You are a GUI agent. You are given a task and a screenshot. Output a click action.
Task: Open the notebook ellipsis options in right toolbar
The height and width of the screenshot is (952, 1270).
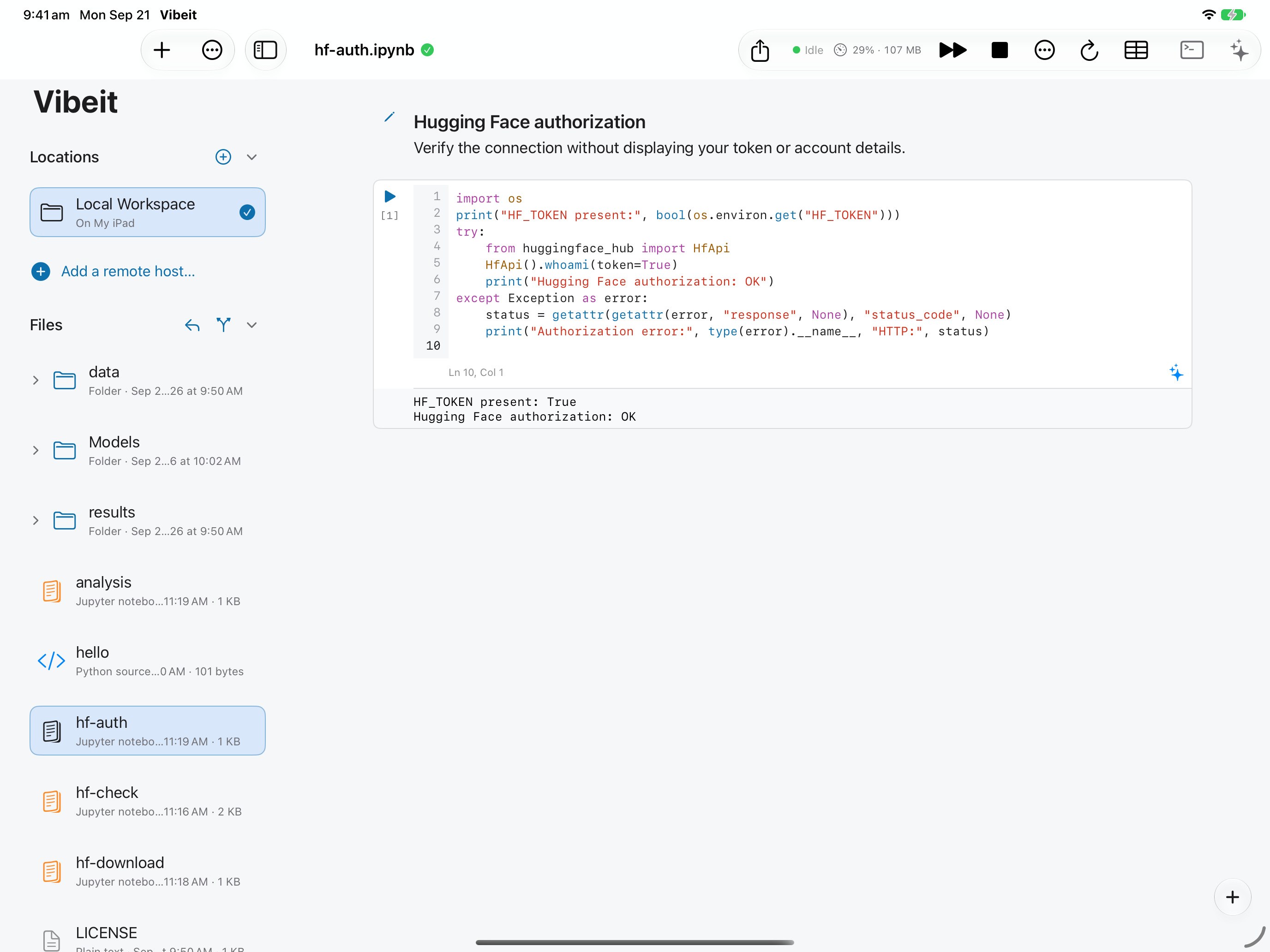(1044, 50)
